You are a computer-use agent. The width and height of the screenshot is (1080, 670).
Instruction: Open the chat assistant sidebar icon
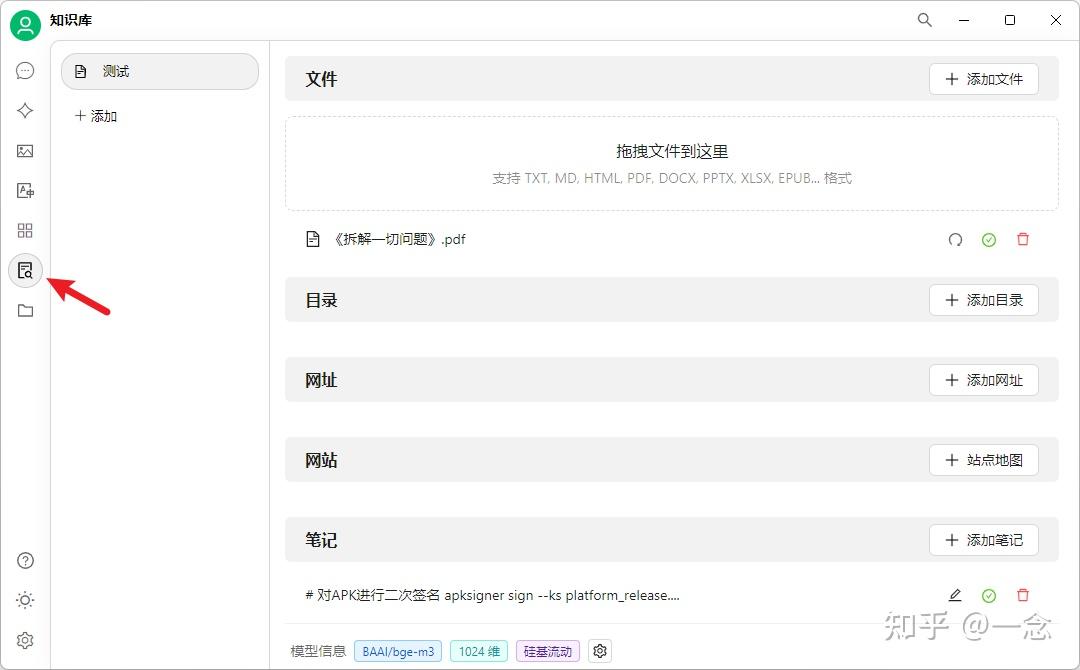click(x=25, y=71)
